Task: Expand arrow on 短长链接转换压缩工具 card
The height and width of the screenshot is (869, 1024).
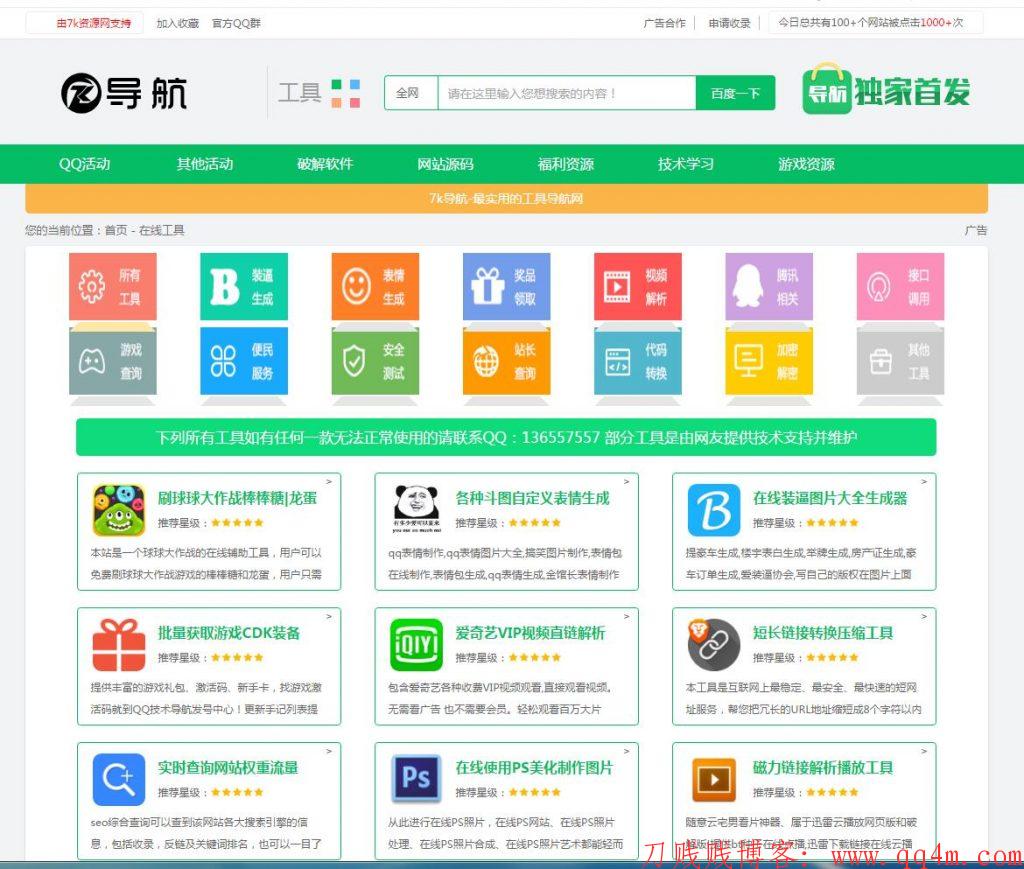Action: click(x=924, y=616)
